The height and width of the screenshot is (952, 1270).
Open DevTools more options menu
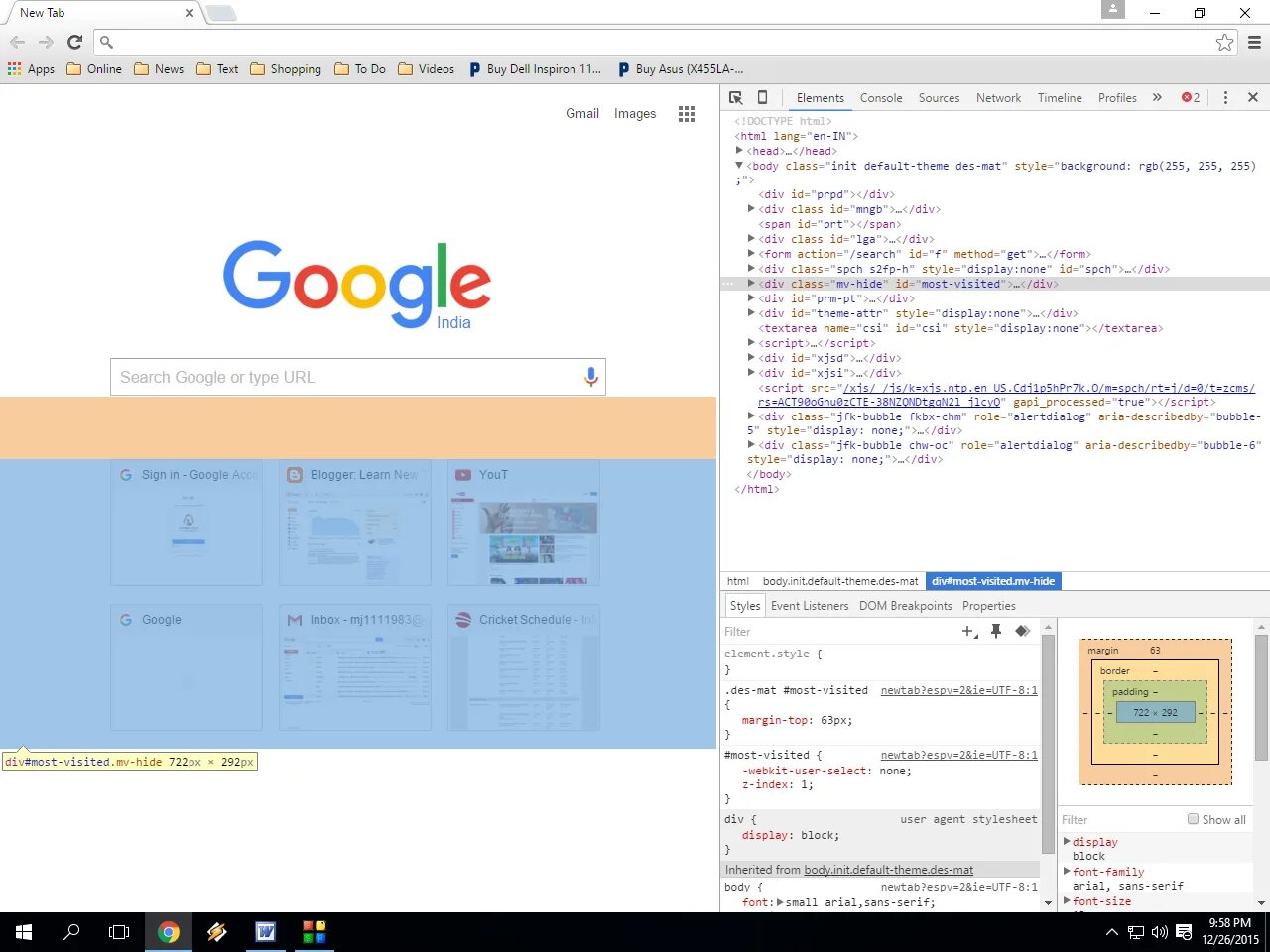[1225, 97]
